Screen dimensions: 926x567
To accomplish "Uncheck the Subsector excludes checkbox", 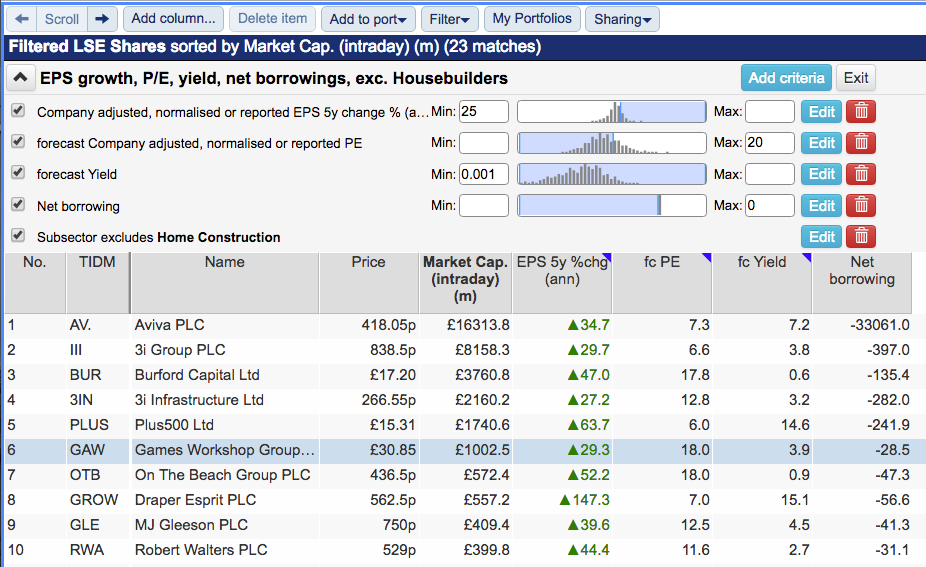I will pyautogui.click(x=18, y=236).
